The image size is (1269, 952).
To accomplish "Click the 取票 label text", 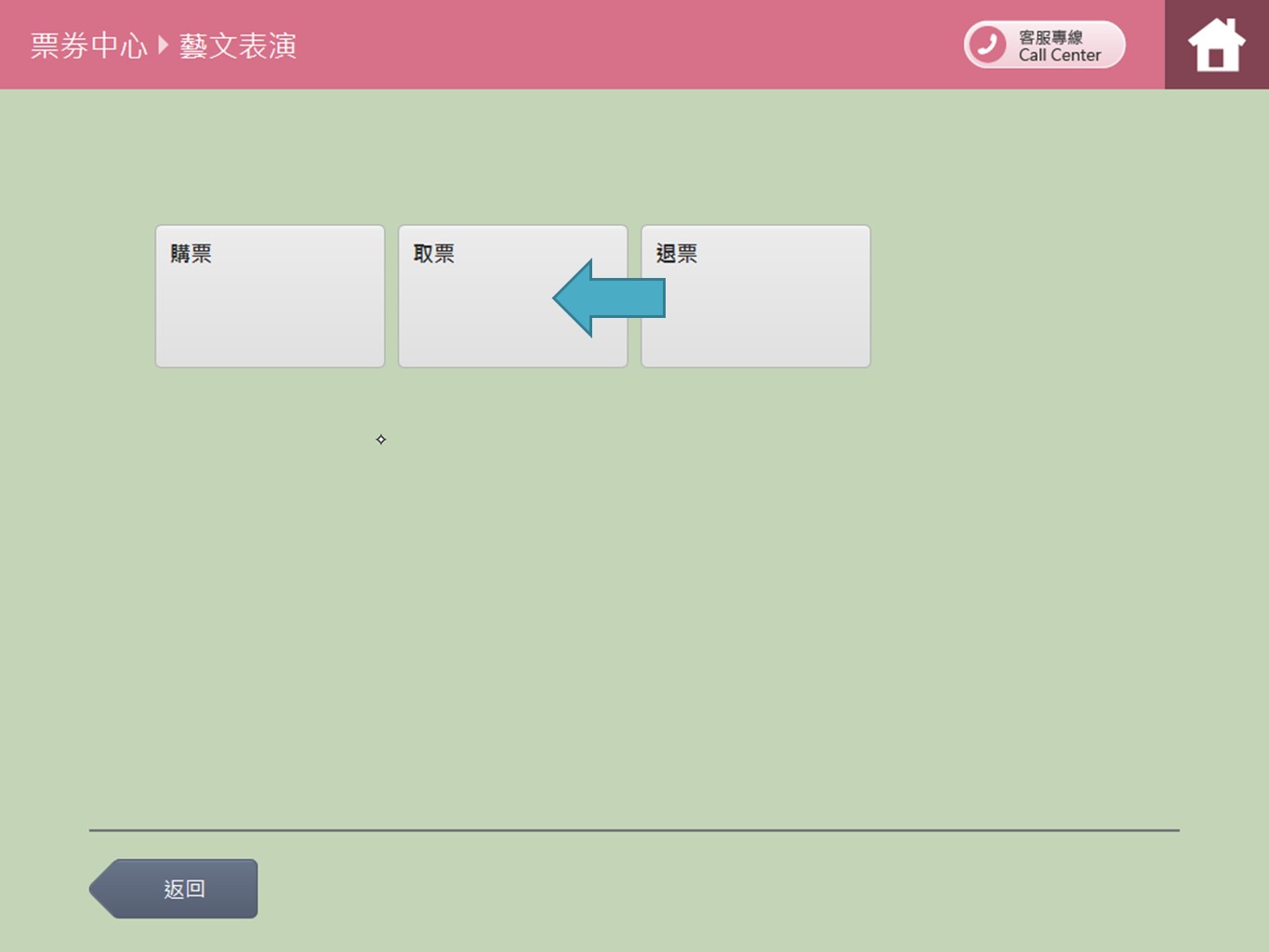I will point(434,254).
